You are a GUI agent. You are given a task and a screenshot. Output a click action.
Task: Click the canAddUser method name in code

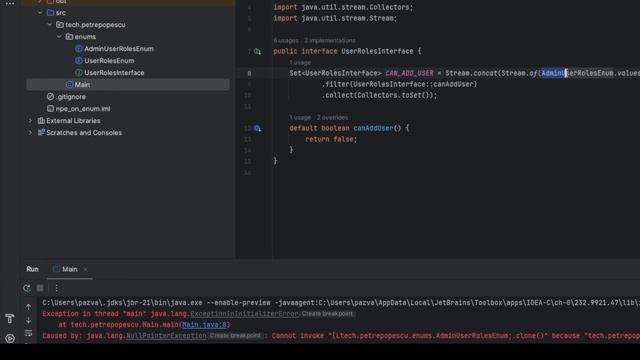tap(373, 128)
